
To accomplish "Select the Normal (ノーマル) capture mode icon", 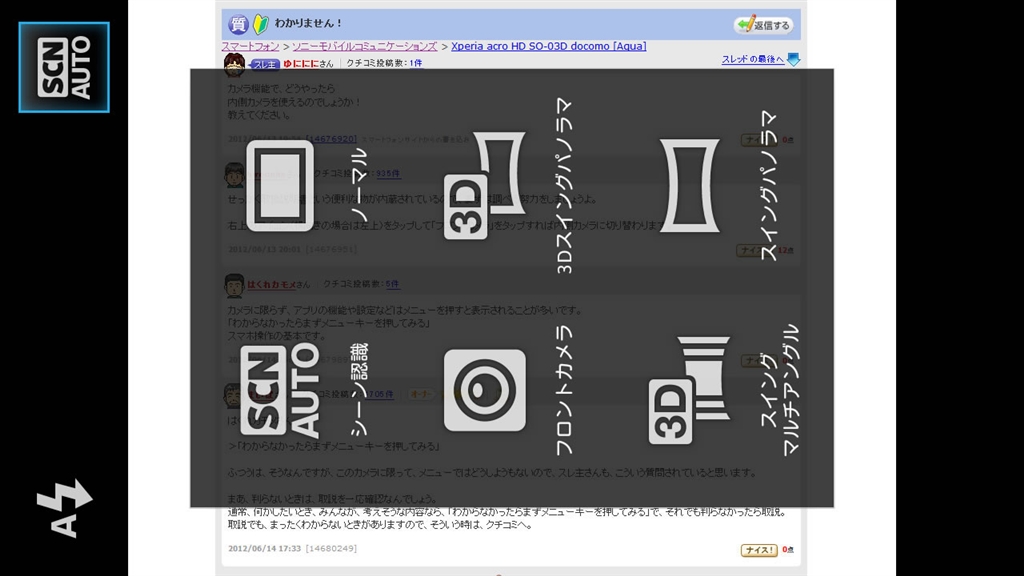I will 280,185.
